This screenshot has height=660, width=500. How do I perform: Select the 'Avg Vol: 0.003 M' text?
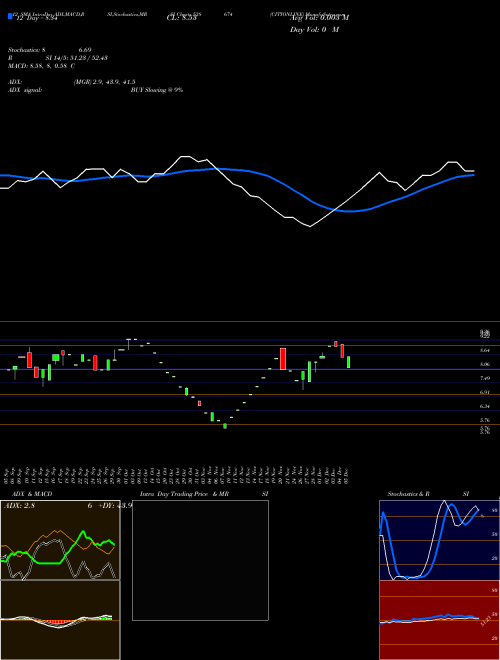(319, 17)
